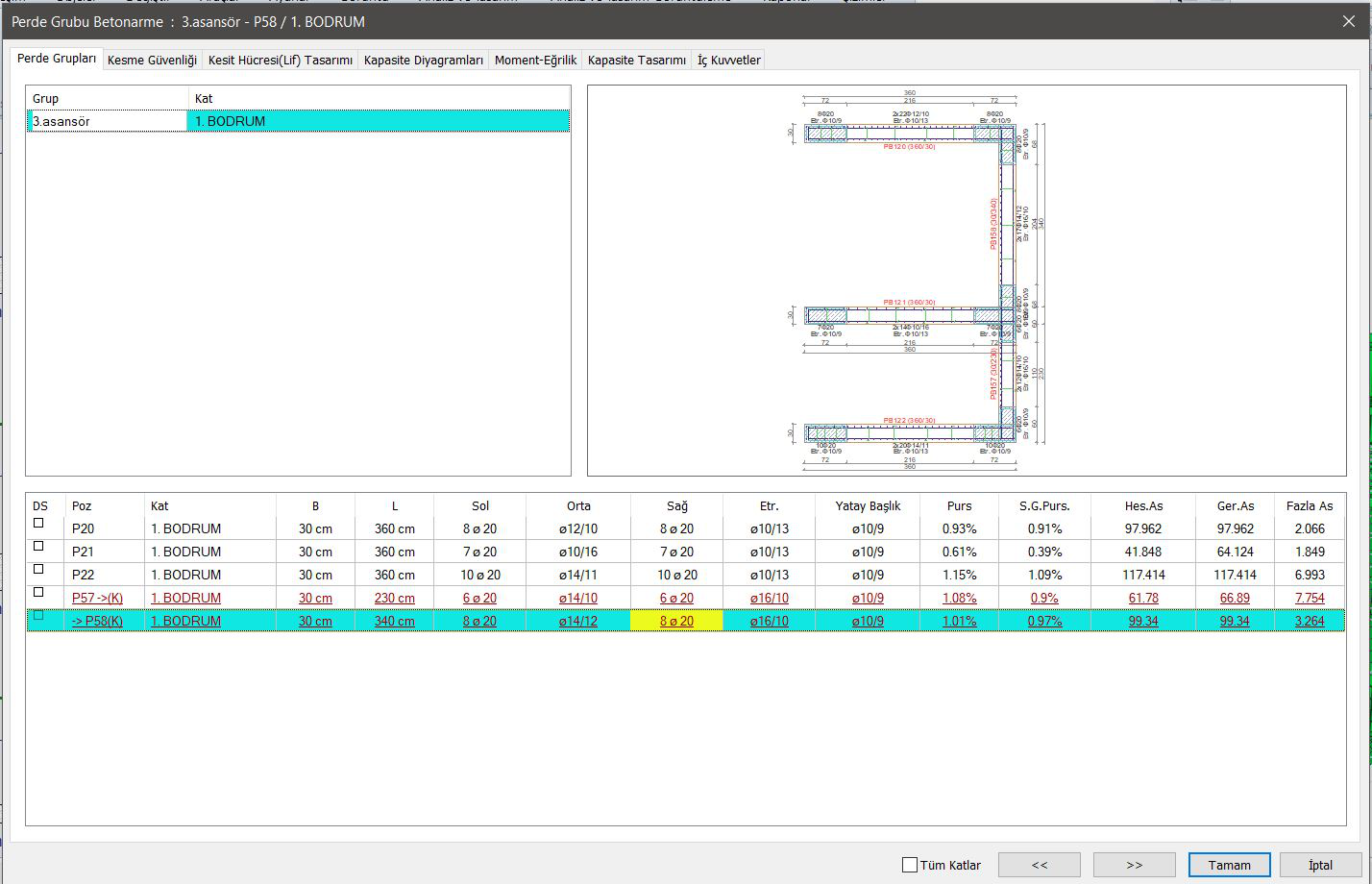The height and width of the screenshot is (884, 1372).
Task: Click the Kat header in group list
Action: point(380,98)
